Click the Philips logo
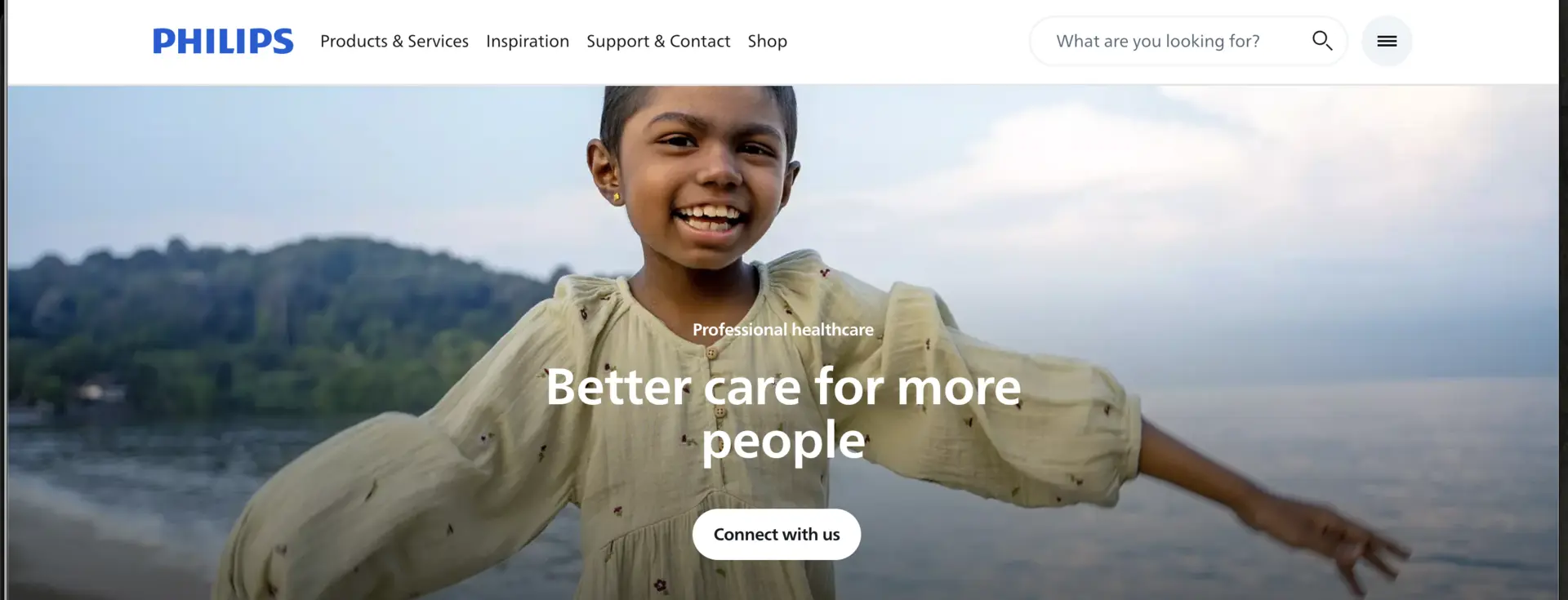 coord(223,41)
